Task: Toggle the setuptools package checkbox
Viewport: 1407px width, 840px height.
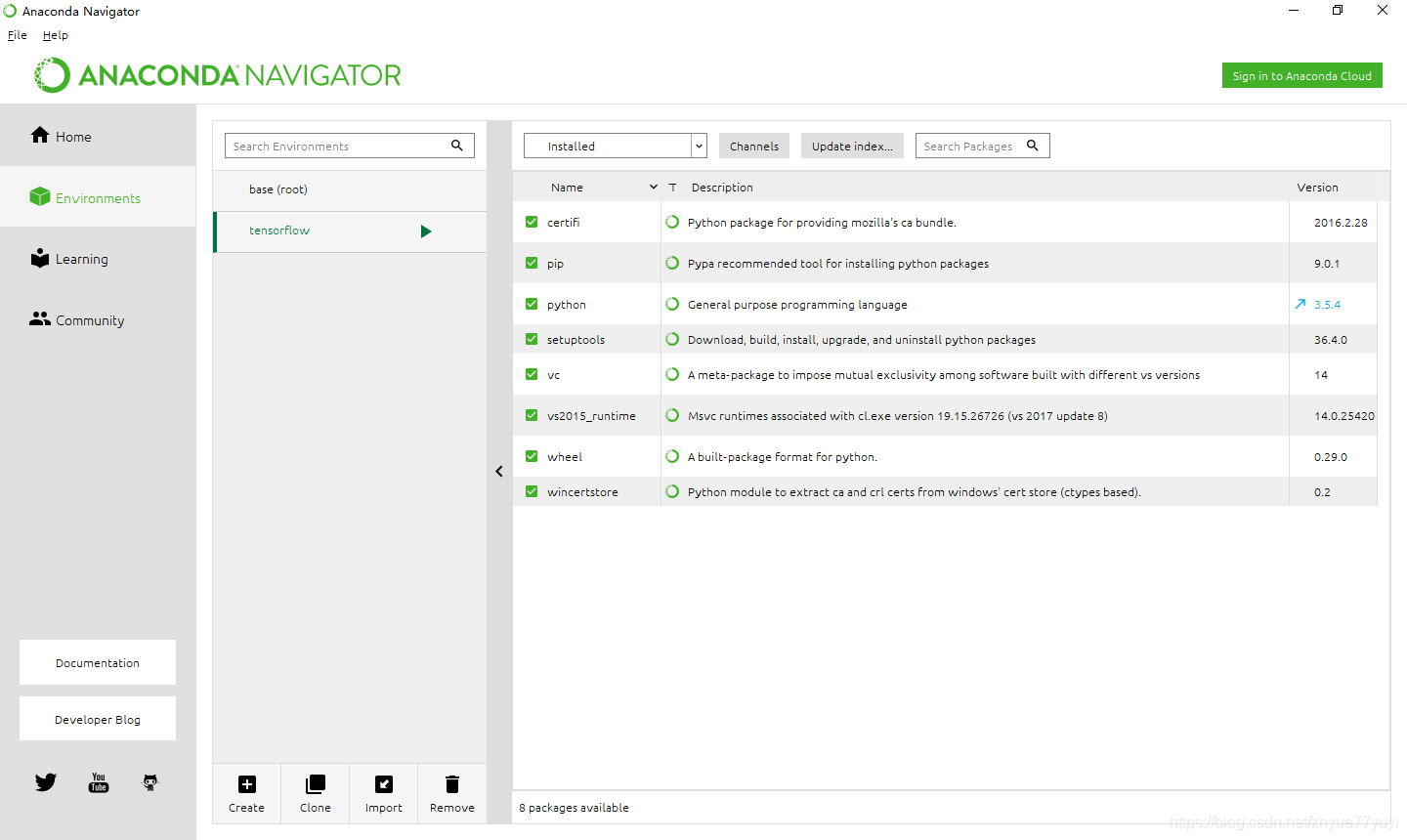Action: [532, 339]
